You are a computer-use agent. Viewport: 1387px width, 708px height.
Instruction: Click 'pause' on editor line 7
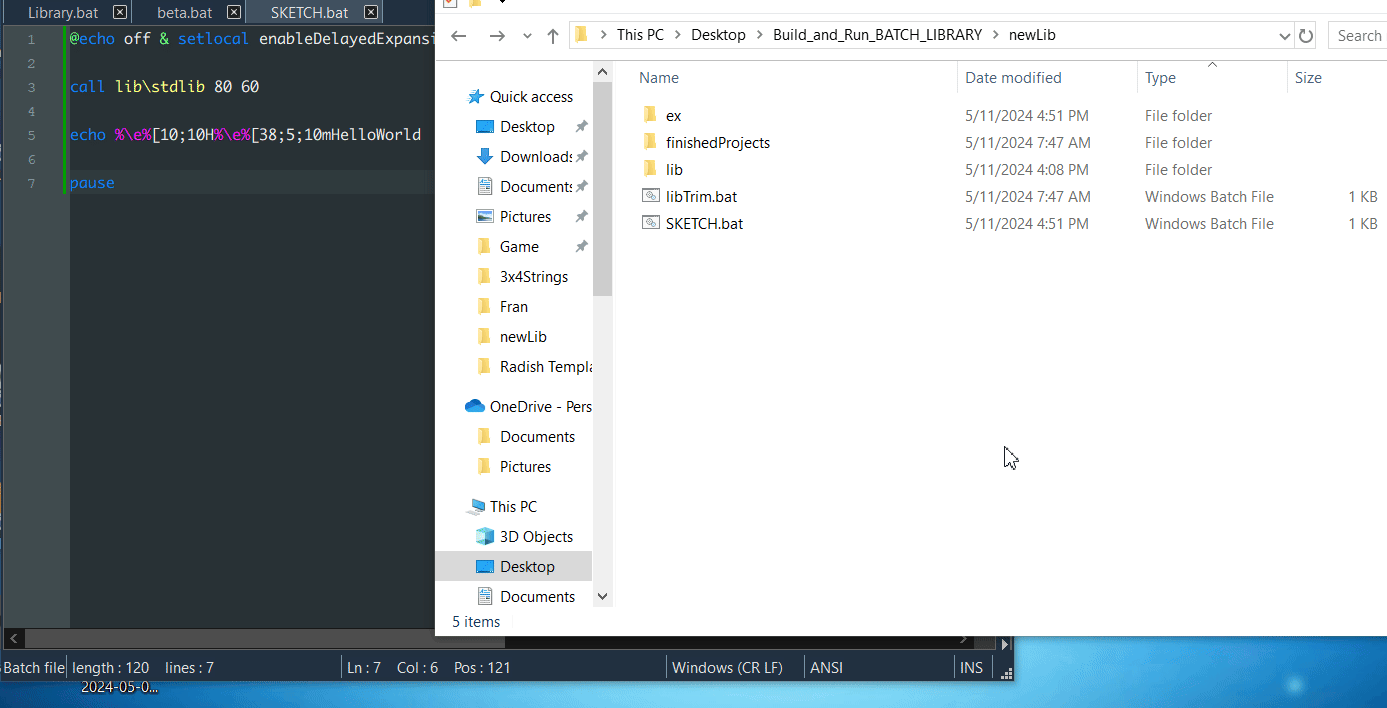(x=92, y=183)
